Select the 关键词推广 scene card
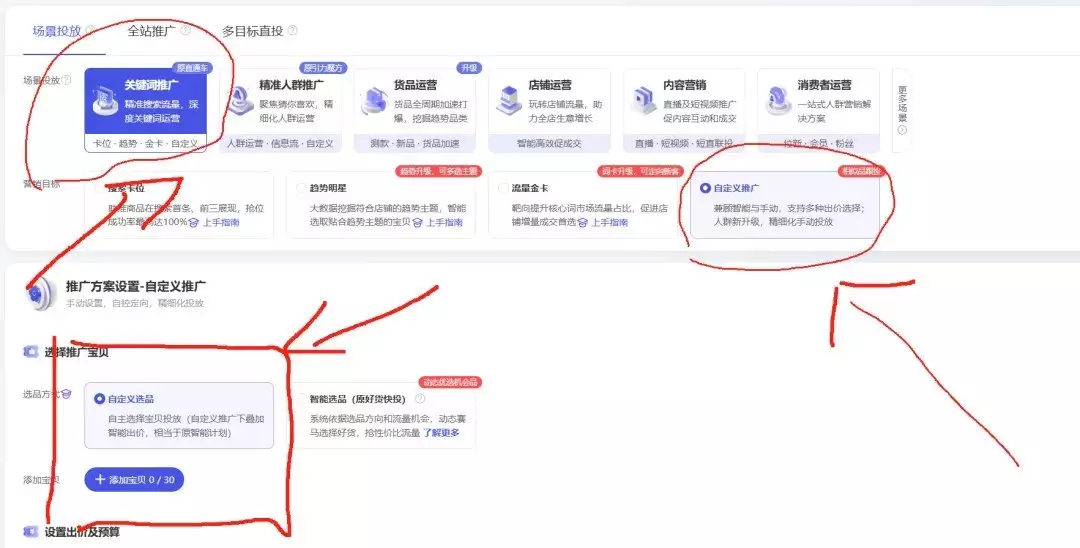The width and height of the screenshot is (1080, 548). coord(145,110)
